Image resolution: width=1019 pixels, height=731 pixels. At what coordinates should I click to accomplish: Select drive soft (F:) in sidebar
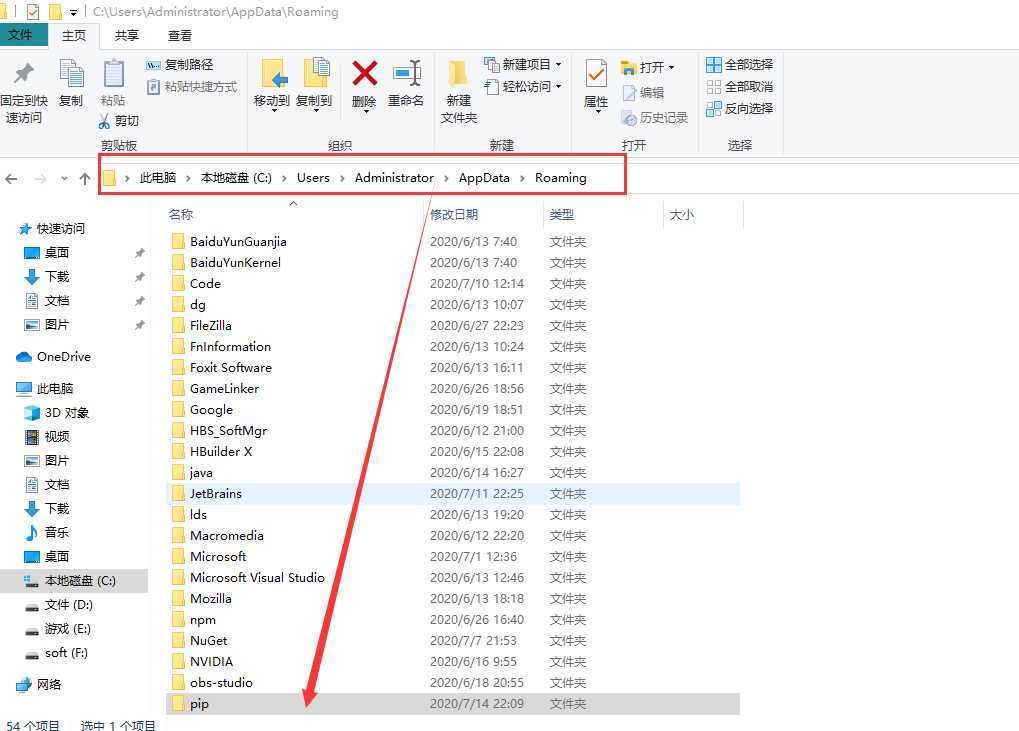pyautogui.click(x=55, y=653)
